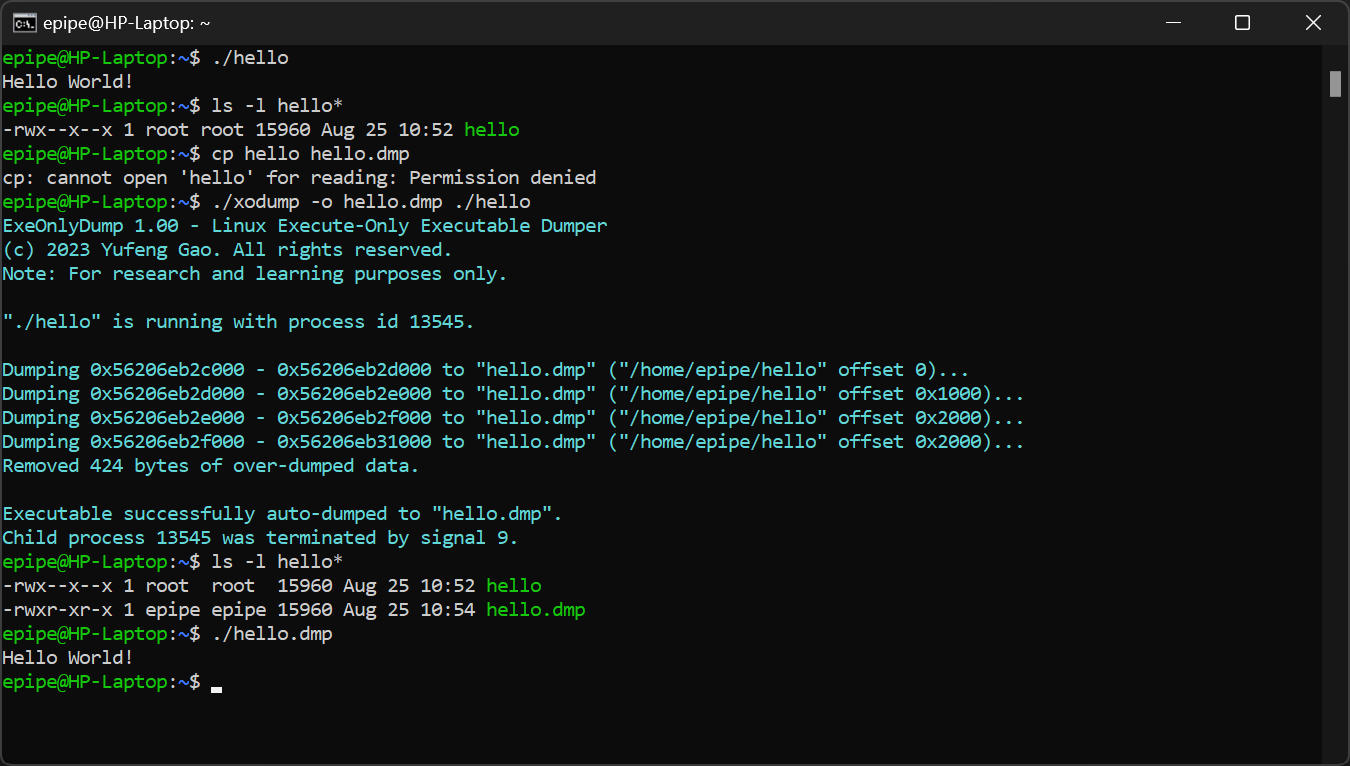Click the "Executable successfully auto-dumped" message

tap(282, 514)
